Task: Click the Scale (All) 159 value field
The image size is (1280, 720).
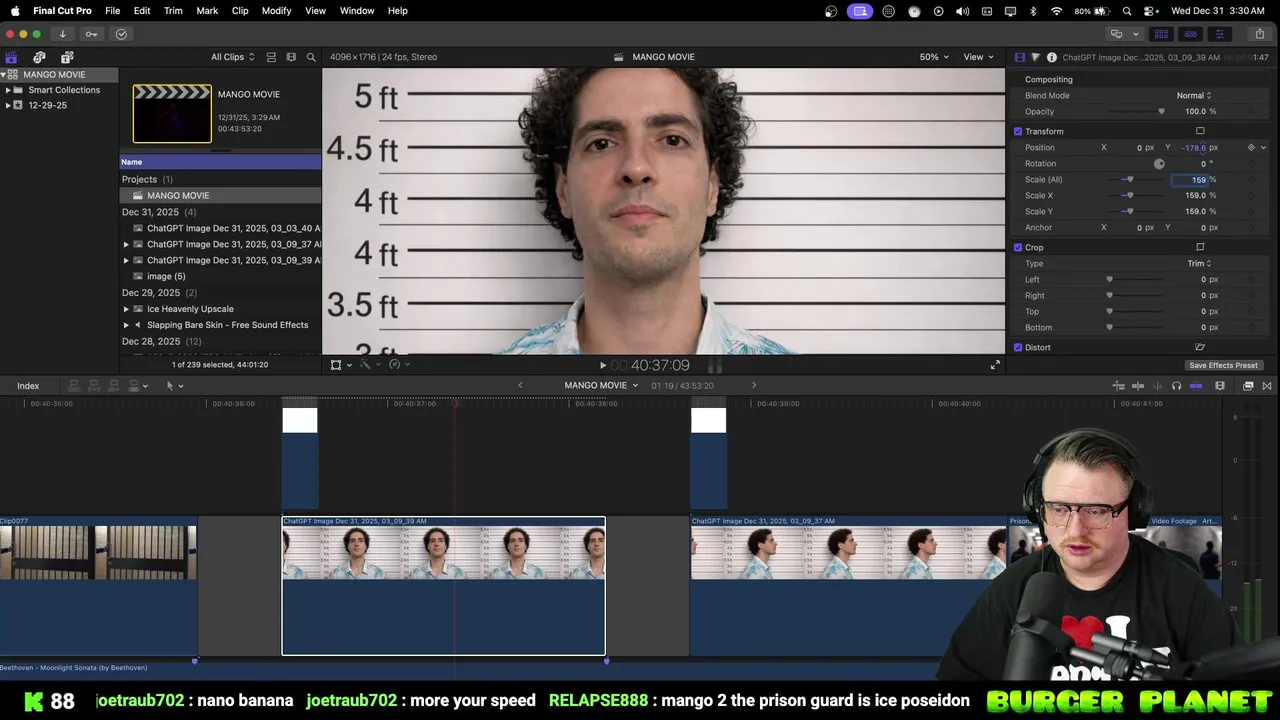Action: tap(1191, 179)
